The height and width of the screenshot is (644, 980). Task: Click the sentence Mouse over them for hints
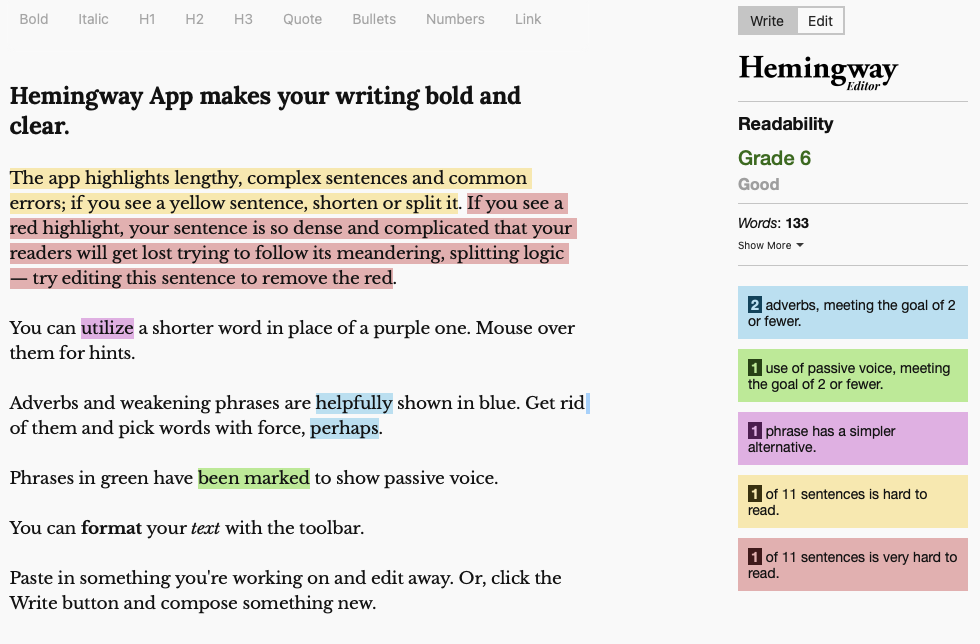(x=292, y=340)
